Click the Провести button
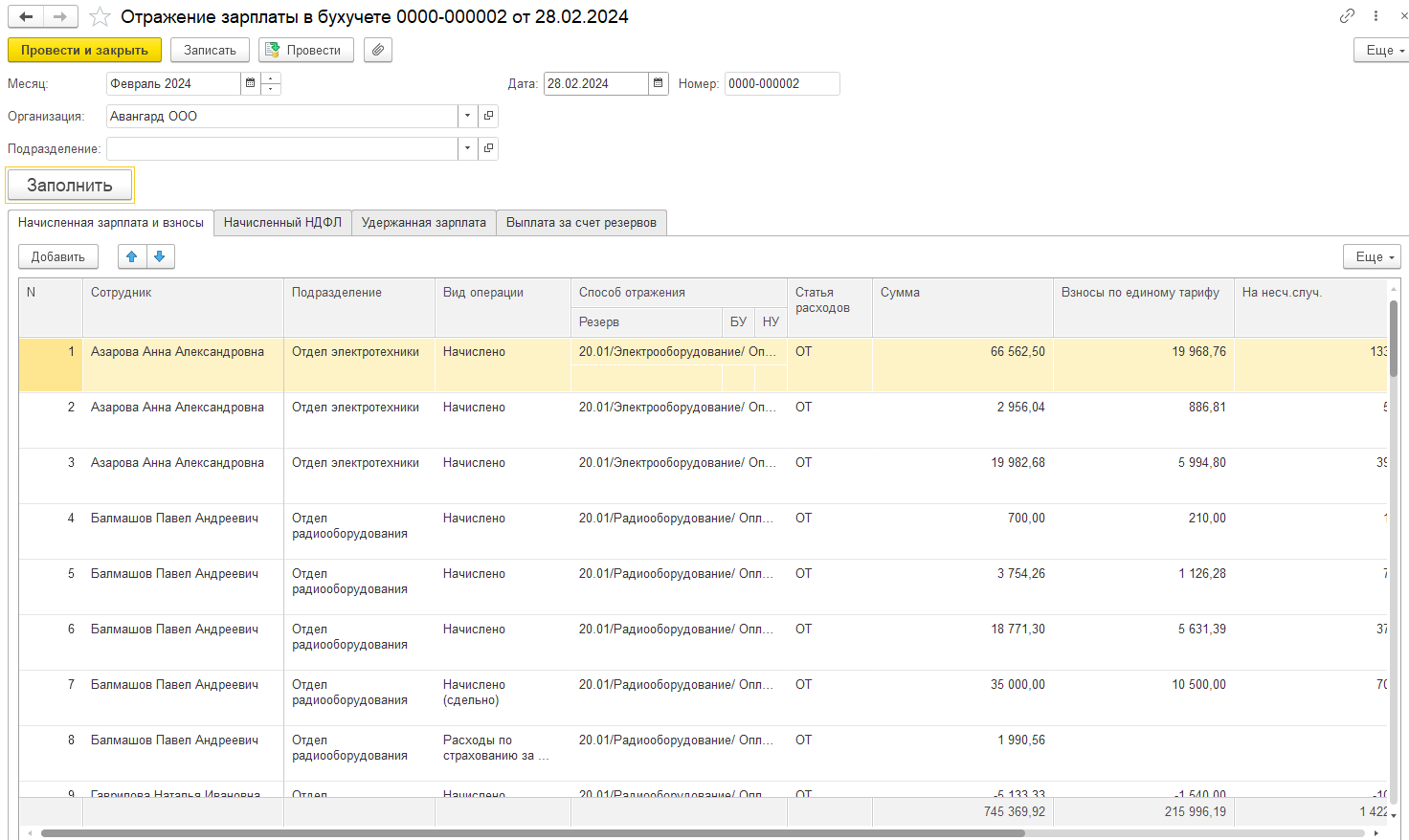Screen dimensions: 1409x840 [x=306, y=50]
